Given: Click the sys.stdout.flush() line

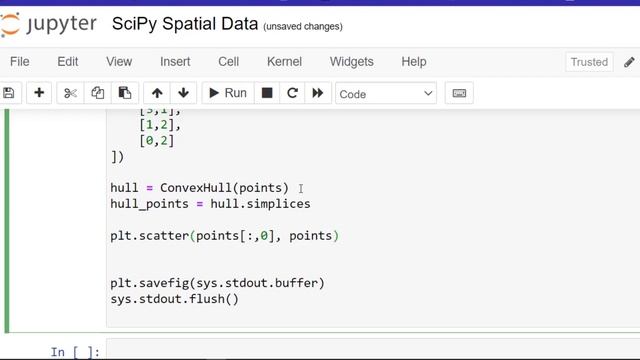Looking at the screenshot, I should pos(174,299).
